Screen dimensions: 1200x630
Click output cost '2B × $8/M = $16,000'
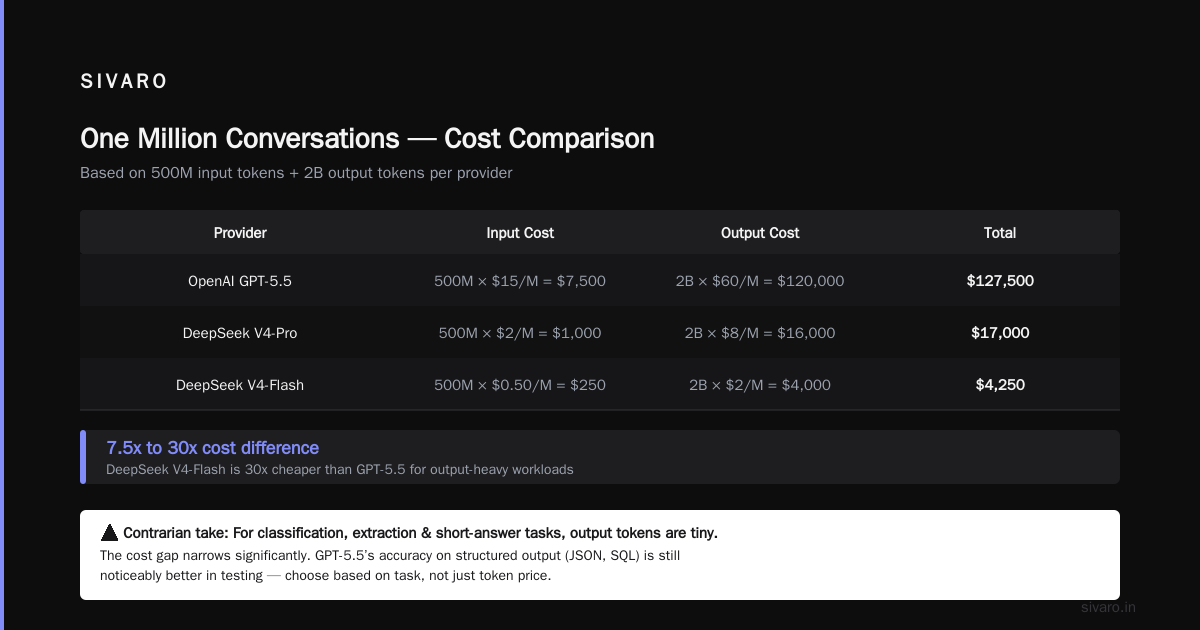(x=760, y=333)
